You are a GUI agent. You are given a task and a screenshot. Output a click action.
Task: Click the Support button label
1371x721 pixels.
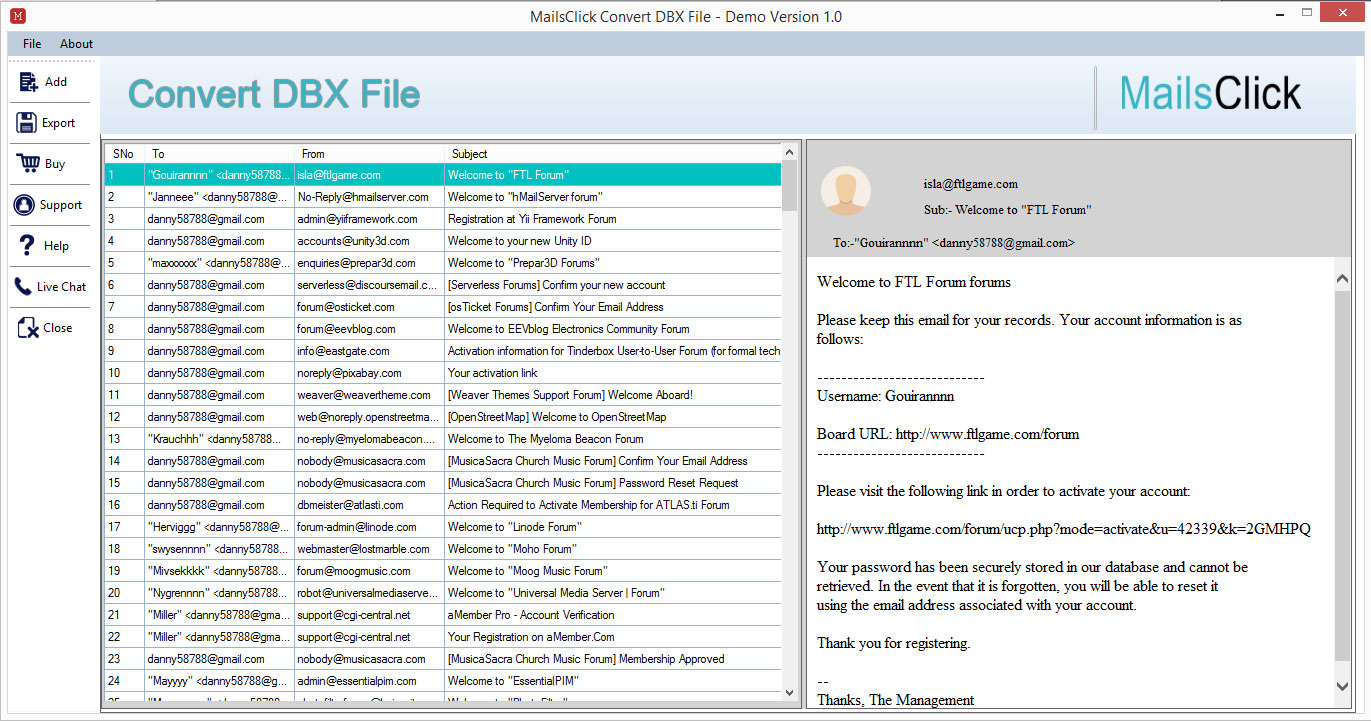61,205
